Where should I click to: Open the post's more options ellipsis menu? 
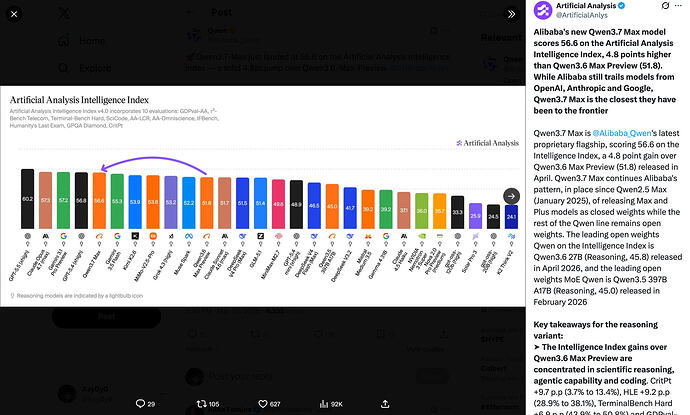tap(678, 6)
